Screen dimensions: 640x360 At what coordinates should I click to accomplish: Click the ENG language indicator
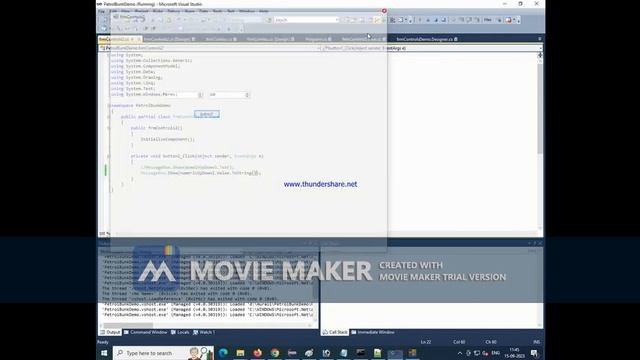[496, 353]
